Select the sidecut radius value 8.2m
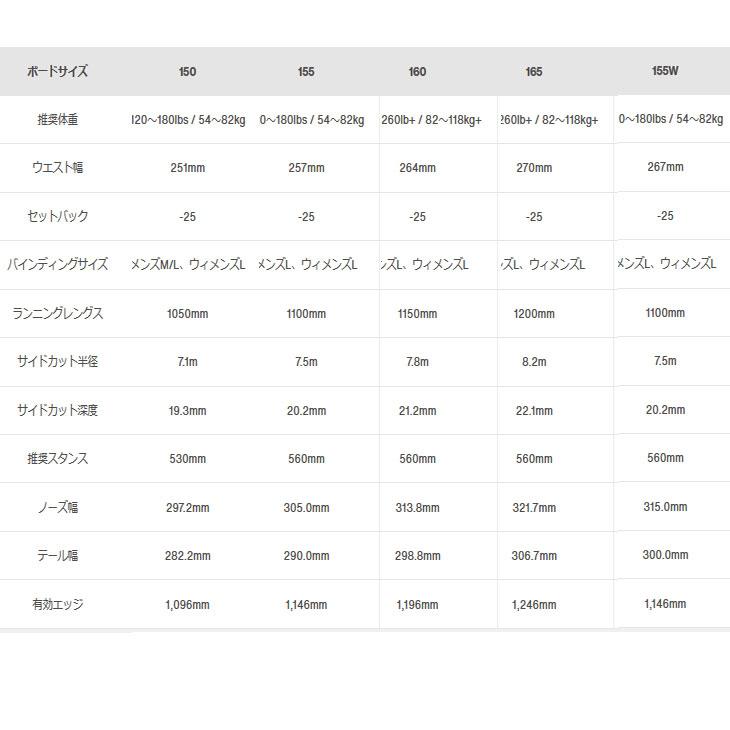Image resolution: width=730 pixels, height=730 pixels. coord(534,362)
